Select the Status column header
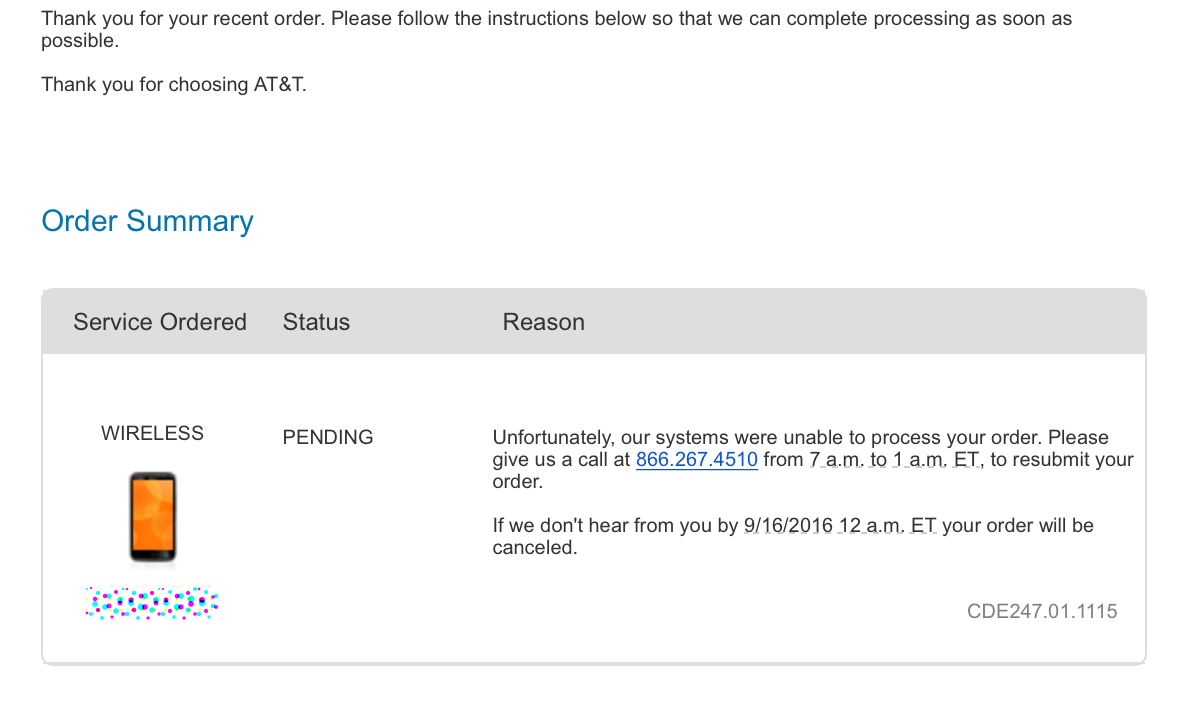1182x714 pixels. 316,322
